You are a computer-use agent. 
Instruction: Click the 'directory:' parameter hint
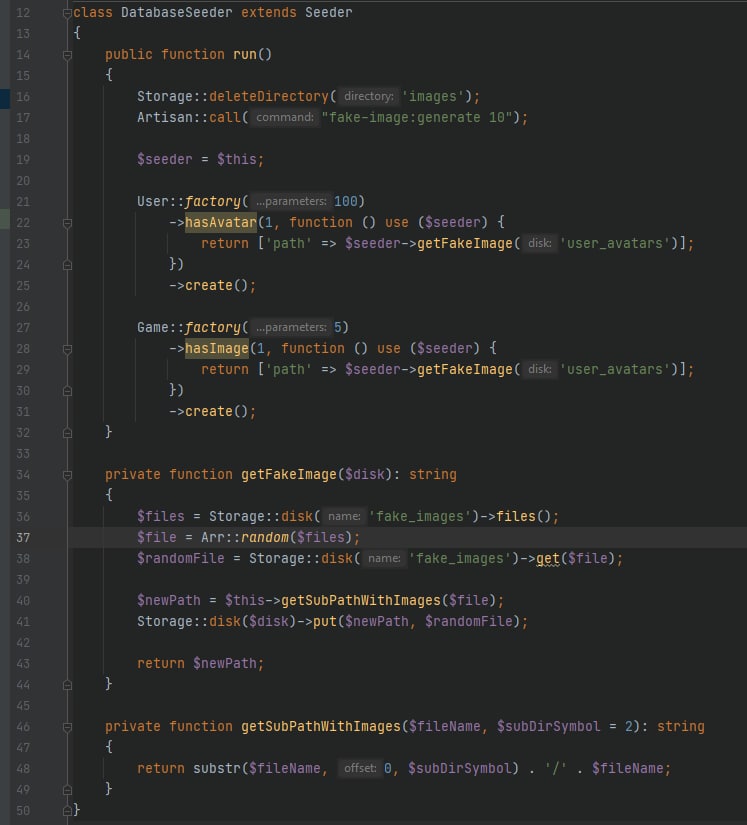(368, 96)
